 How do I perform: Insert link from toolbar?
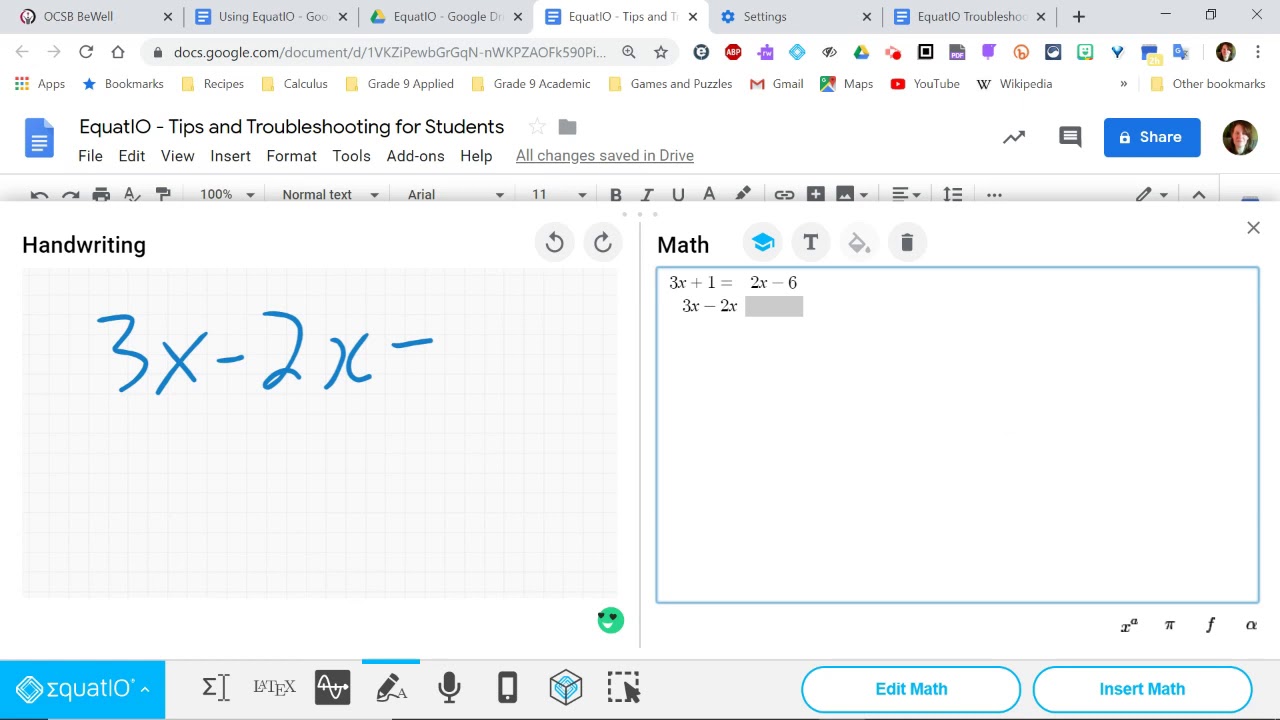[784, 194]
